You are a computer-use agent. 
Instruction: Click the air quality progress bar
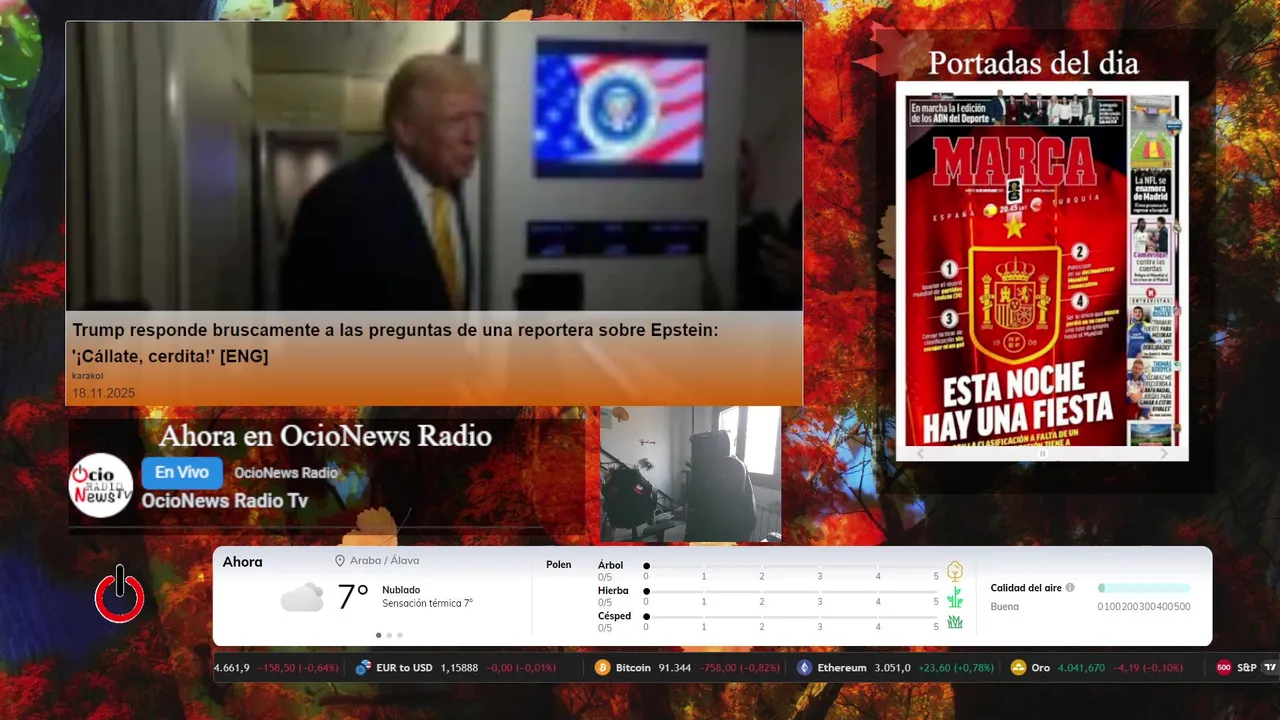(x=1144, y=588)
